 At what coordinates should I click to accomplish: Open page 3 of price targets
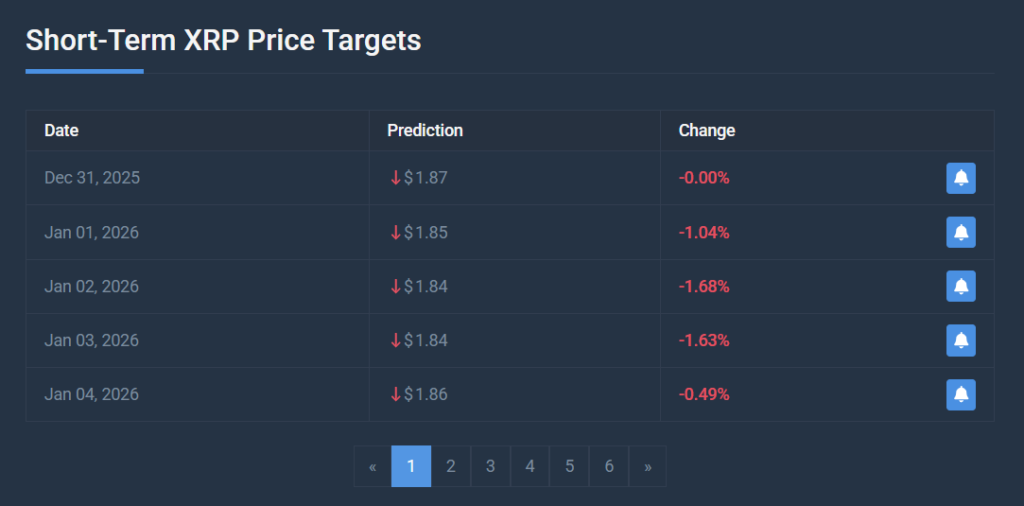pyautogui.click(x=490, y=466)
